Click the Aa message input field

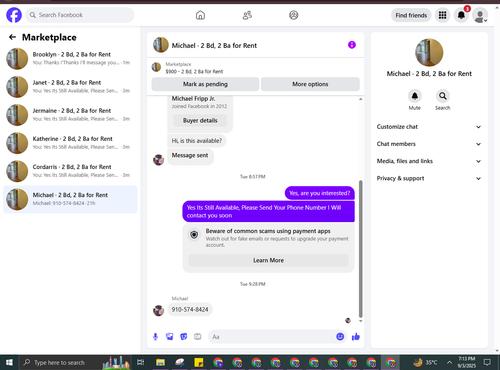272,337
